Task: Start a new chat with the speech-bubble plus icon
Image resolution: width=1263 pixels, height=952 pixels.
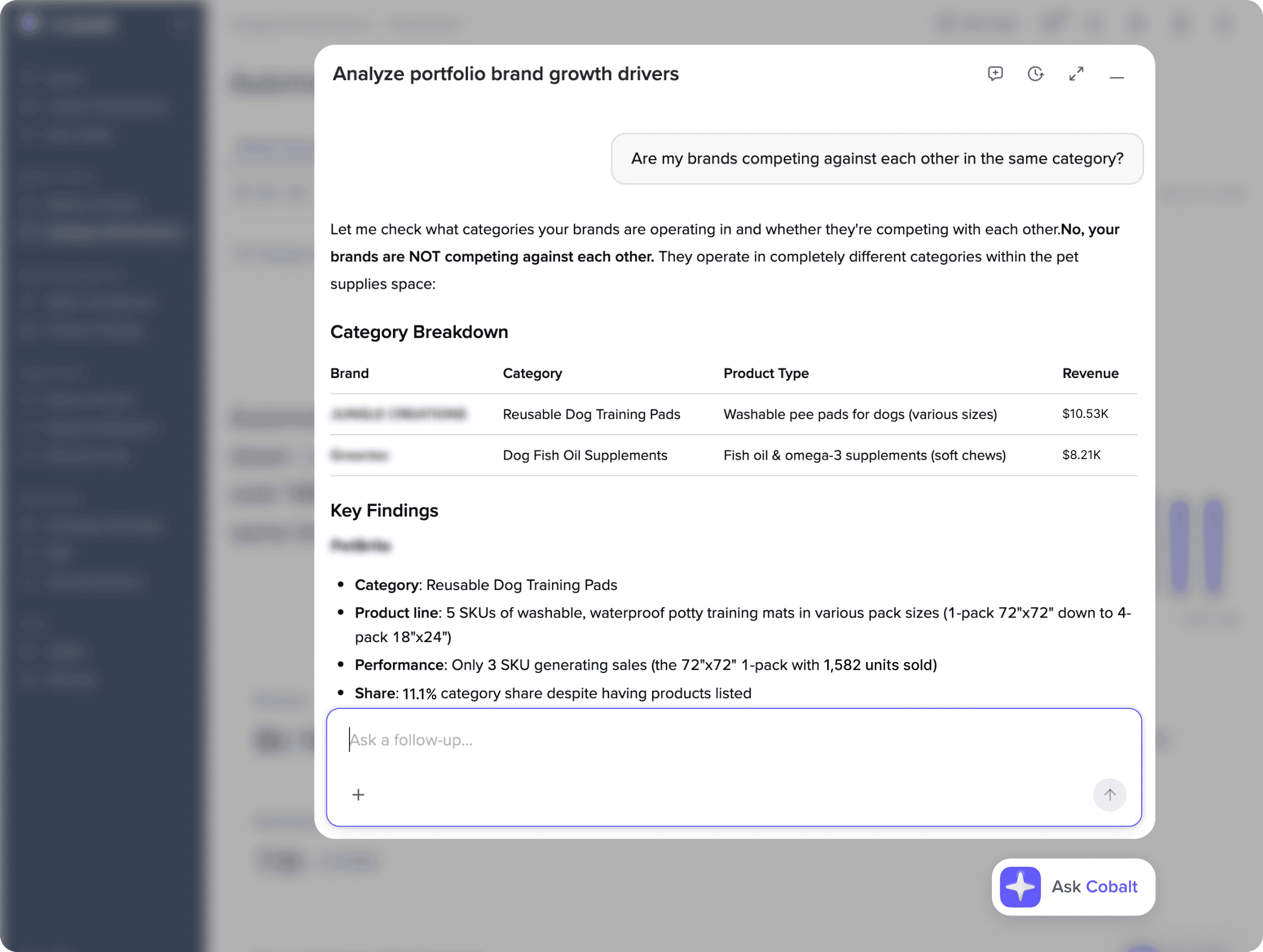Action: [995, 74]
